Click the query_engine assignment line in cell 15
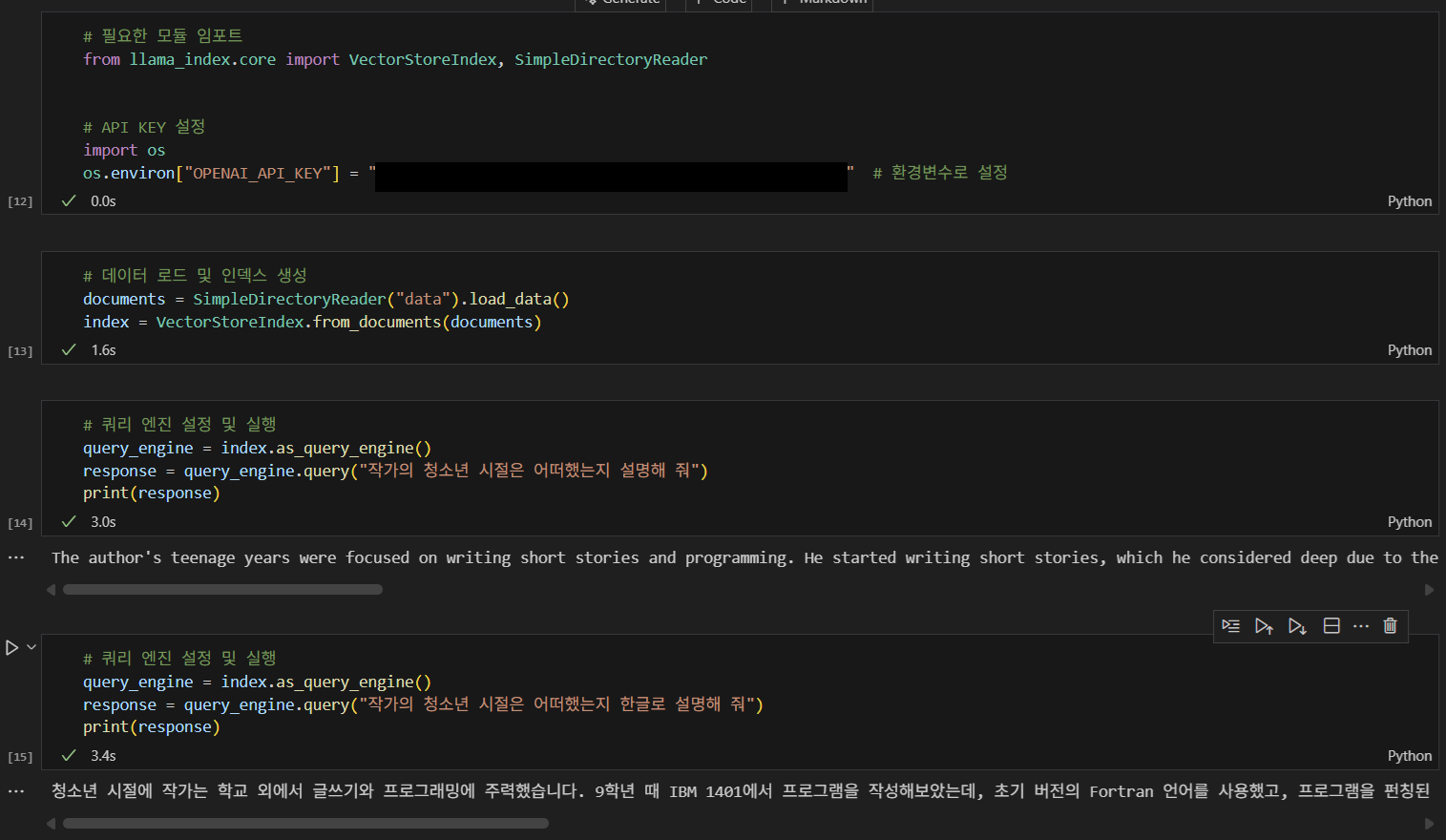1446x840 pixels. pos(257,682)
